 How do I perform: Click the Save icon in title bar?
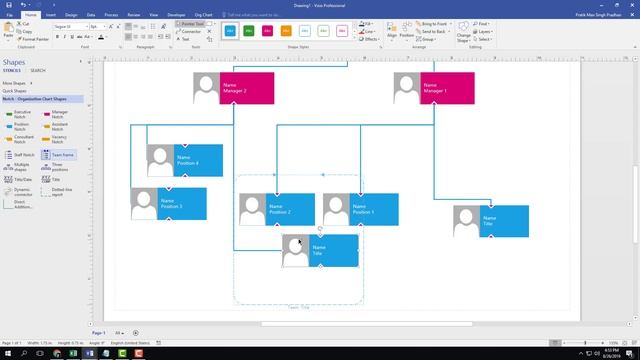pos(9,5)
